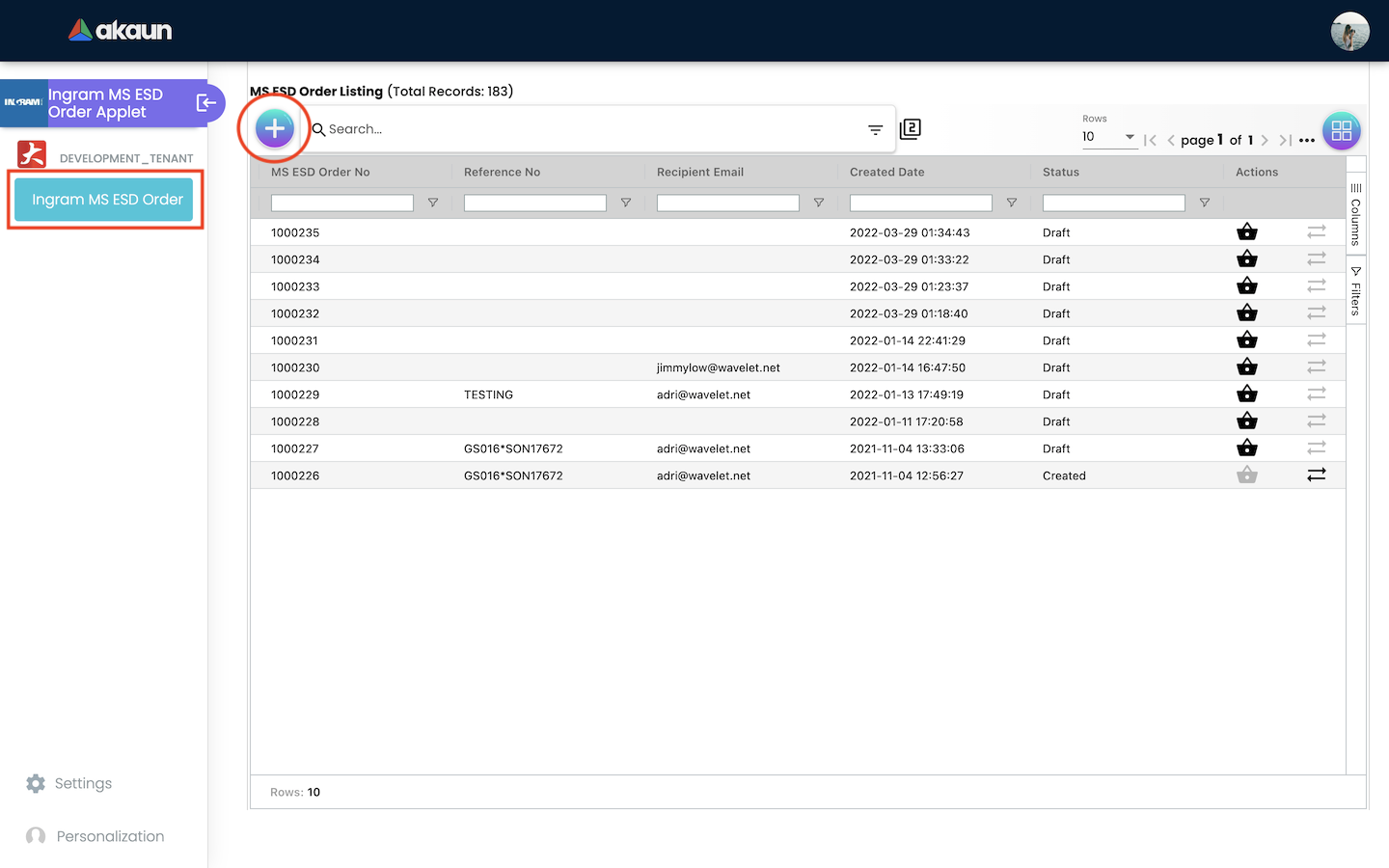This screenshot has width=1389, height=868.
Task: Click the basket icon for order 1000235
Action: pyautogui.click(x=1247, y=232)
